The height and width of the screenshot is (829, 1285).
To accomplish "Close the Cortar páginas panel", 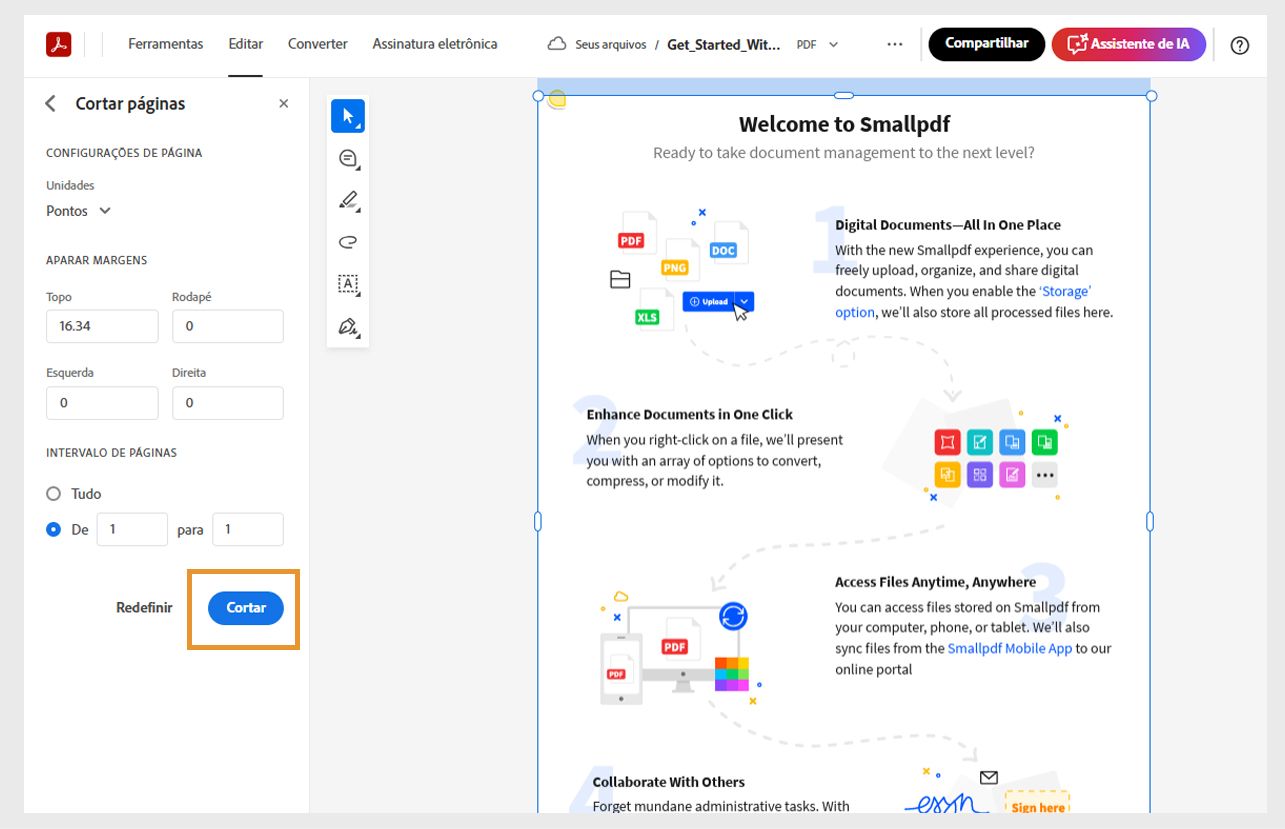I will click(x=283, y=104).
